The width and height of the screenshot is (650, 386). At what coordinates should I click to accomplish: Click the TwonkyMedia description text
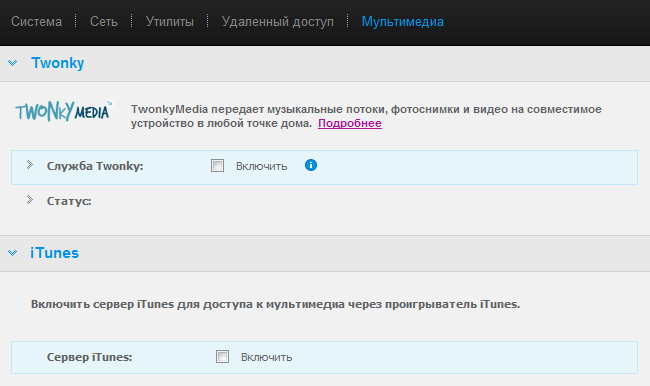click(x=366, y=116)
